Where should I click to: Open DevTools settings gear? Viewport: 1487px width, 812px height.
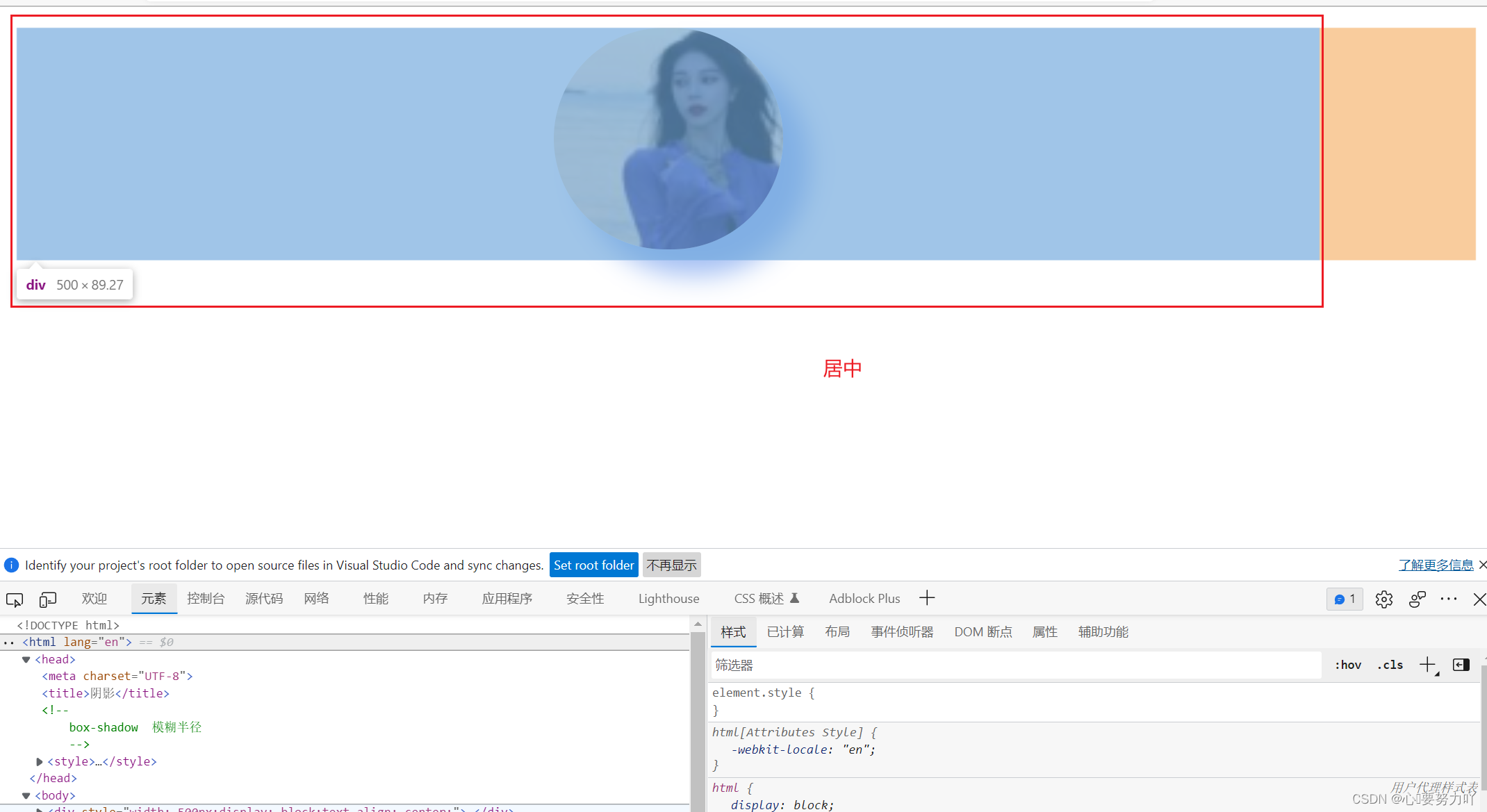1383,599
